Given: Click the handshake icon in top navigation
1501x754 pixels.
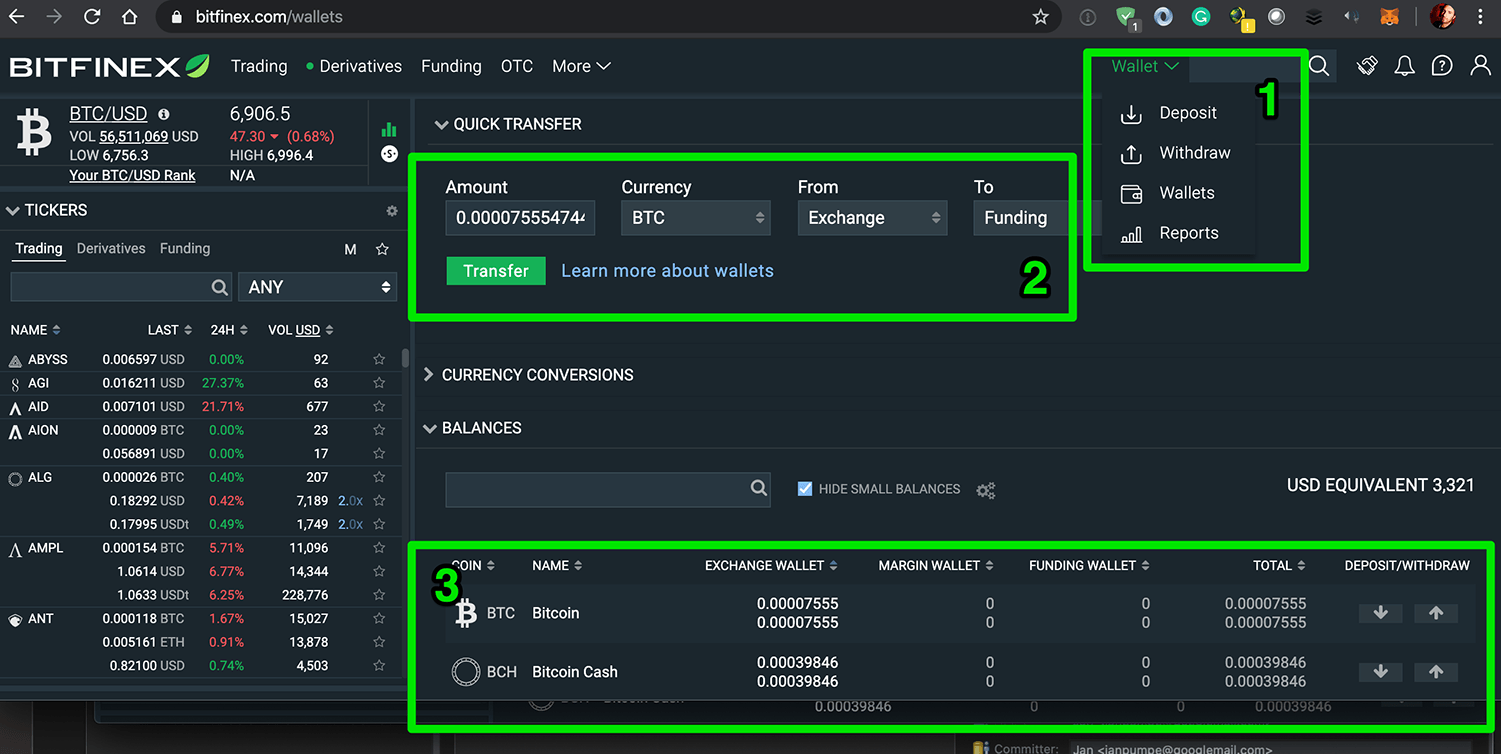Looking at the screenshot, I should click(1367, 66).
